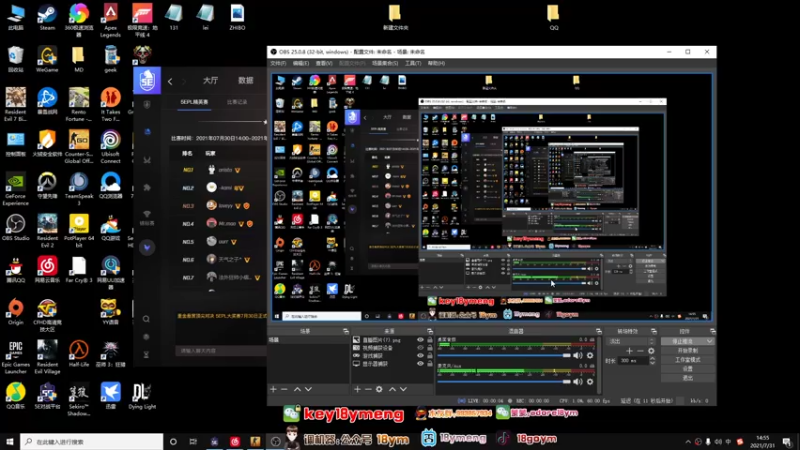Open the Edit menu in OBS
800x450 pixels.
point(301,63)
